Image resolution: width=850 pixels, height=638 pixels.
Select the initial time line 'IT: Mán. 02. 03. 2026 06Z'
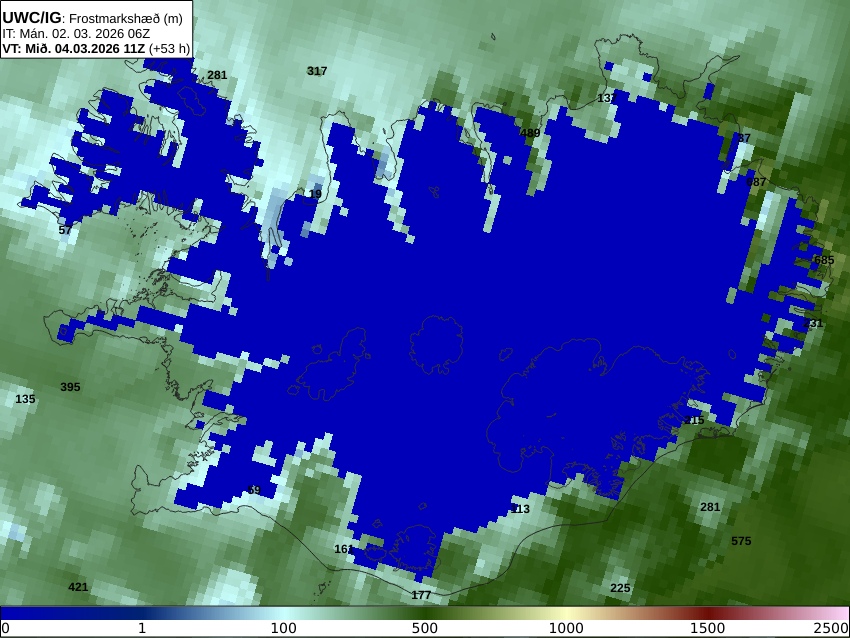(76, 33)
